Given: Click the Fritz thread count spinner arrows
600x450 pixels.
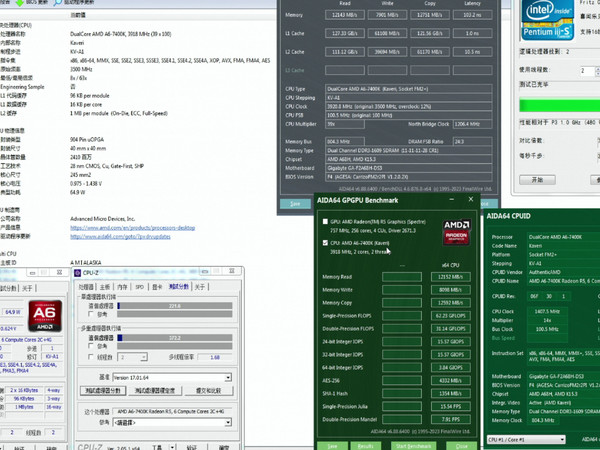Looking at the screenshot, I should coord(597,71).
